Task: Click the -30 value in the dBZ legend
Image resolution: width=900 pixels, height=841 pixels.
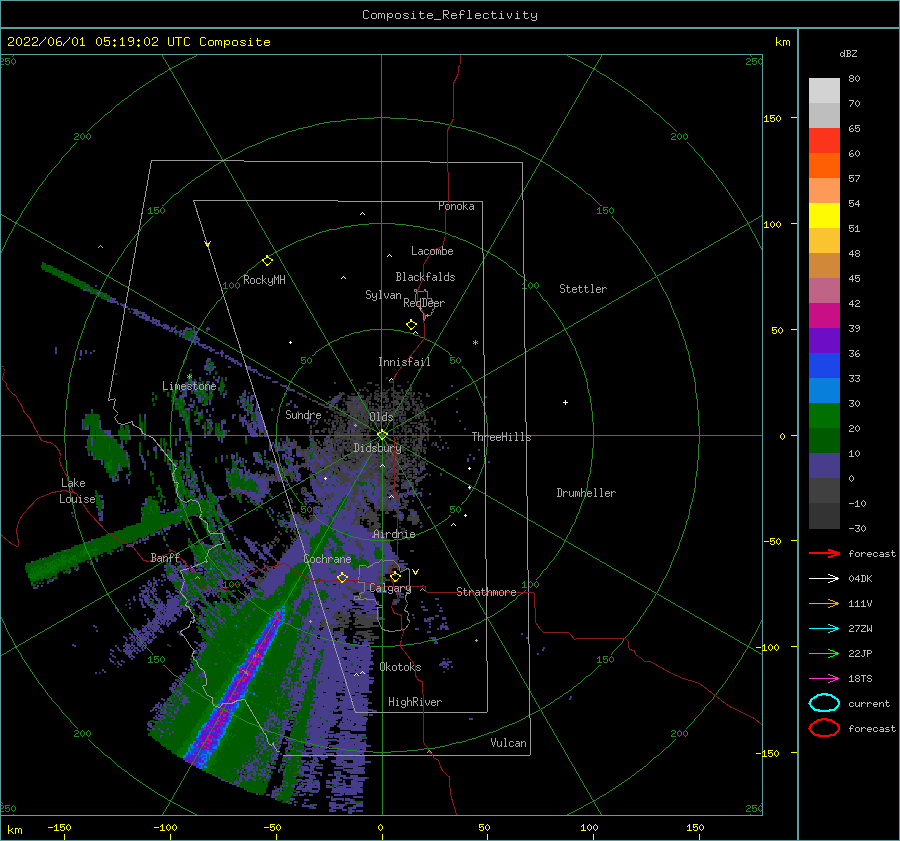Action: [857, 528]
